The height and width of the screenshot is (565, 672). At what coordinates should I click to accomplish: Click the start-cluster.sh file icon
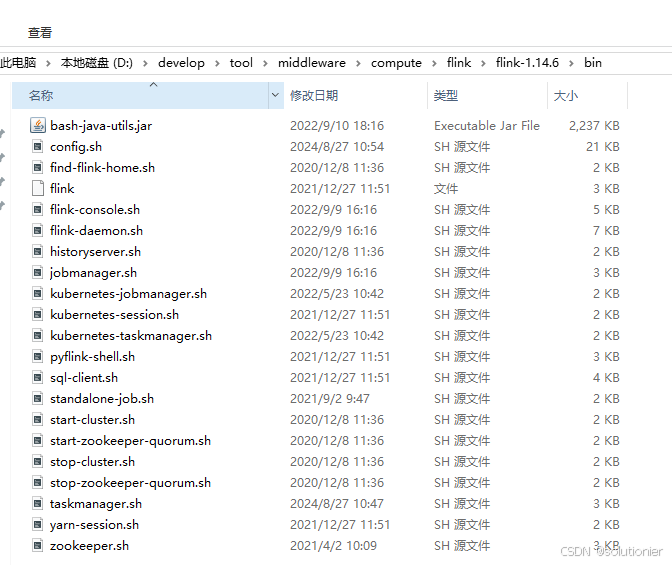38,420
